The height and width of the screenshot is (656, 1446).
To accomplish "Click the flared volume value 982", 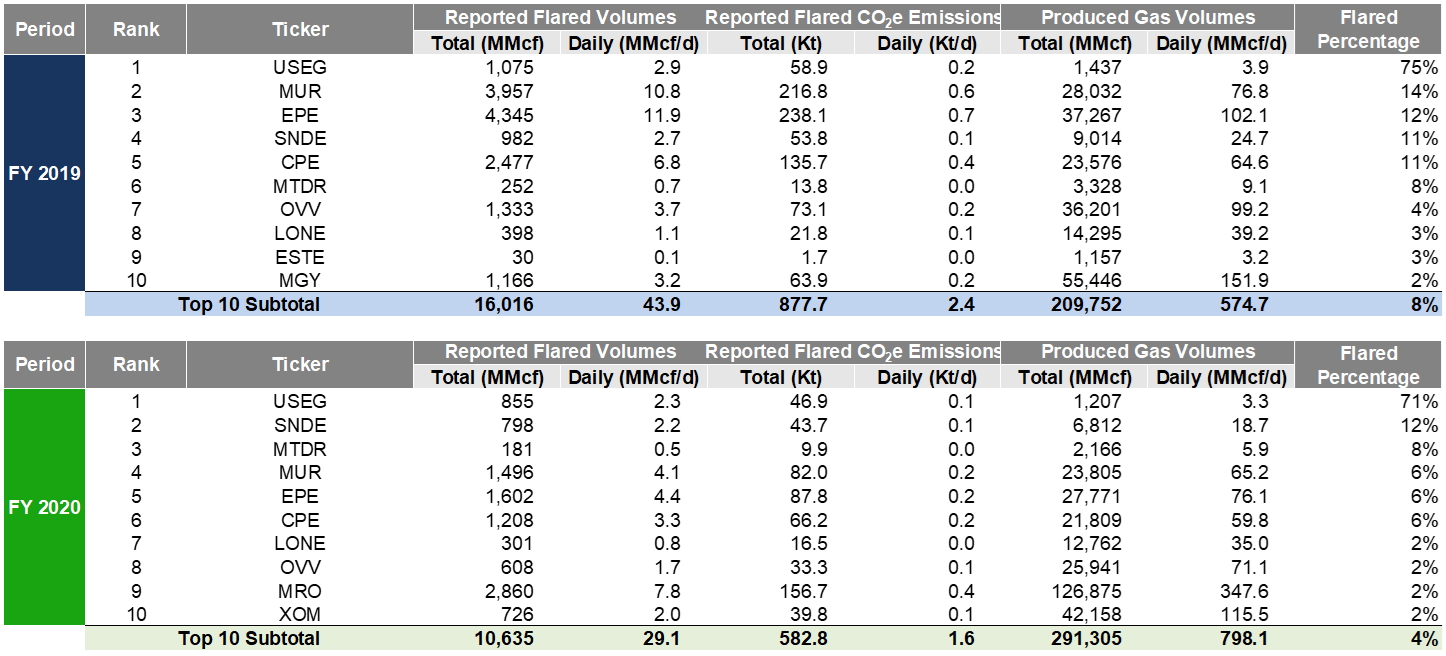I will tap(518, 139).
